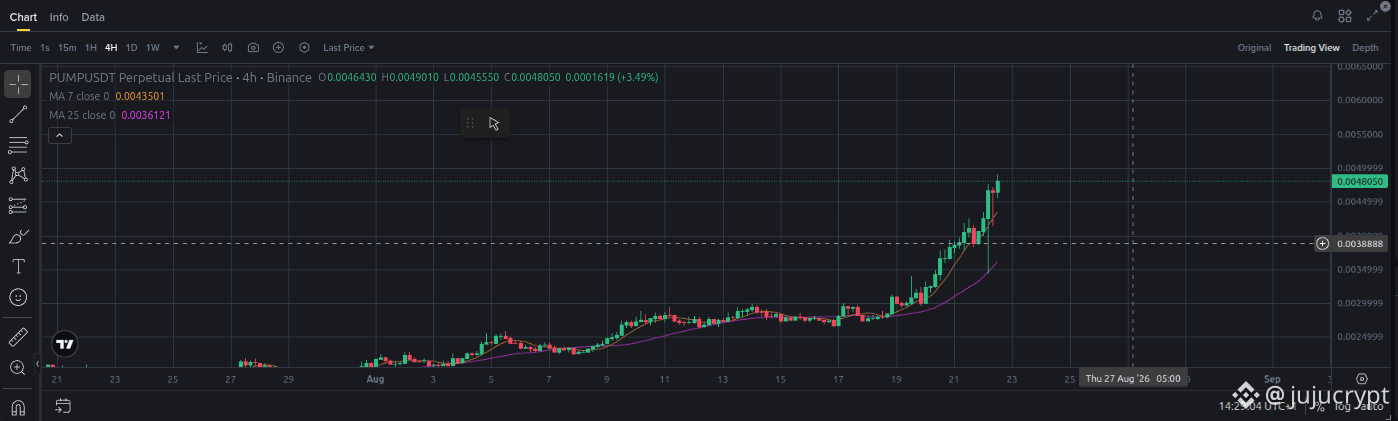Open chart settings hexagon in top toolbar
The image size is (1398, 421).
pos(304,47)
